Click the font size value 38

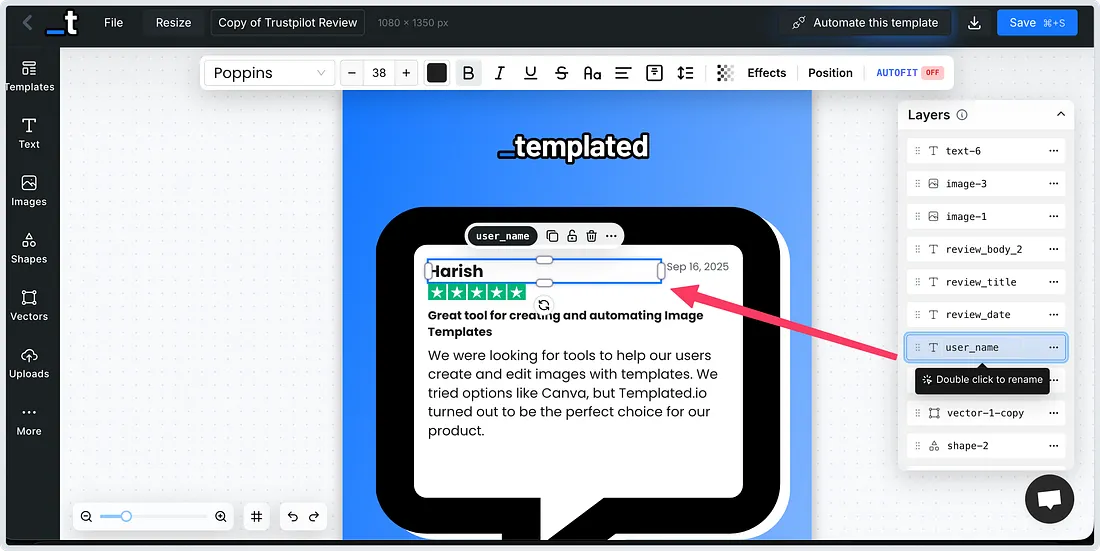point(379,73)
